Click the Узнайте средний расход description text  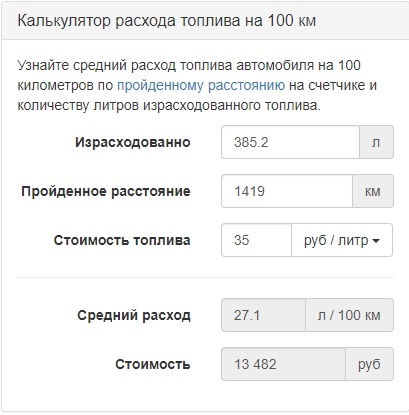click(197, 85)
